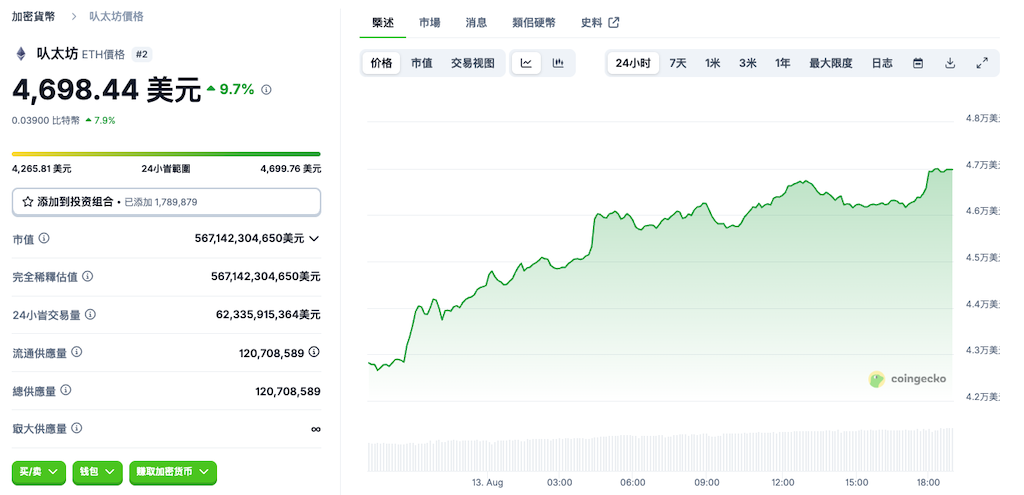Click info icon next to 24小時交易量

(91, 314)
